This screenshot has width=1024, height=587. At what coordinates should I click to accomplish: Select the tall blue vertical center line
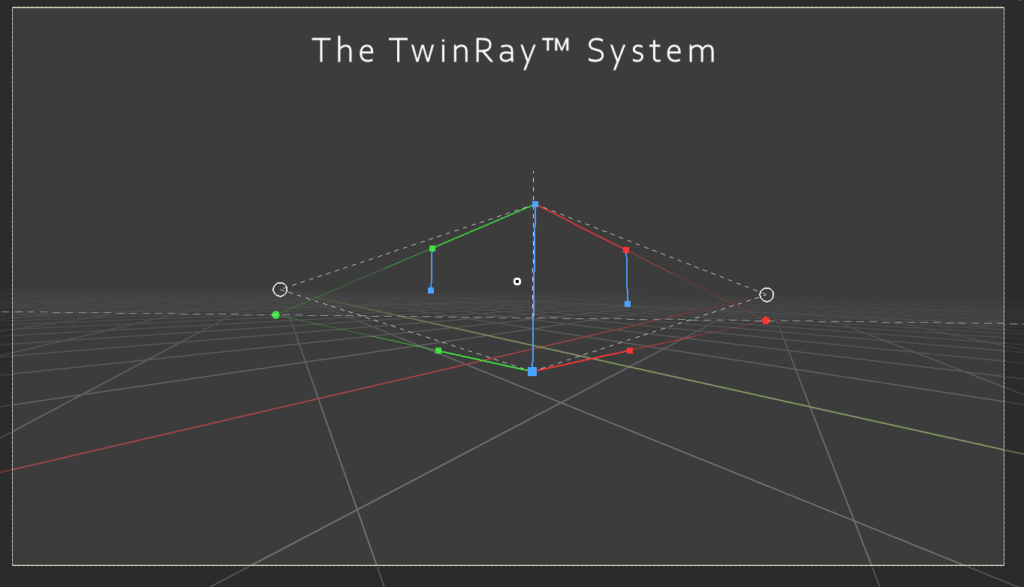click(534, 290)
